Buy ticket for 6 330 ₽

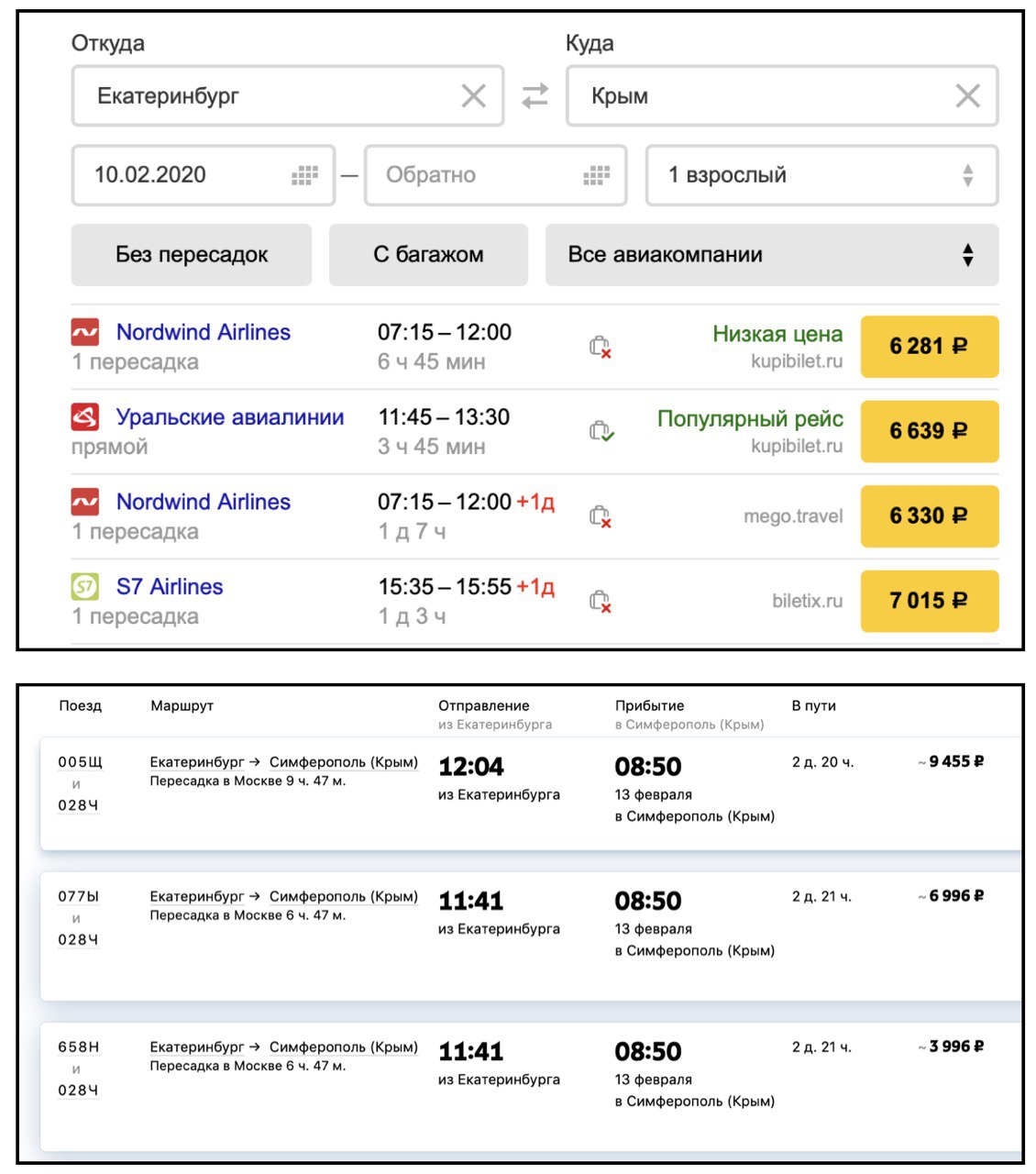click(x=929, y=516)
